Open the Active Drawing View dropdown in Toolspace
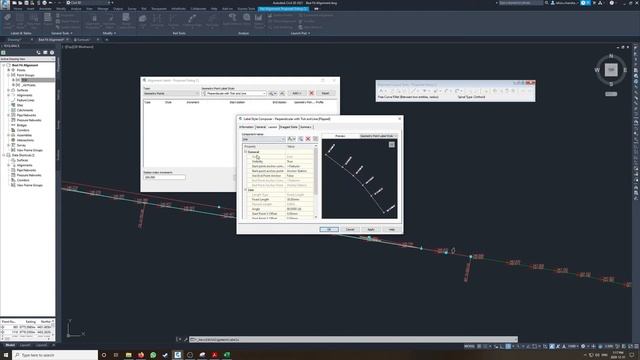This screenshot has height=360, width=640. [27, 59]
